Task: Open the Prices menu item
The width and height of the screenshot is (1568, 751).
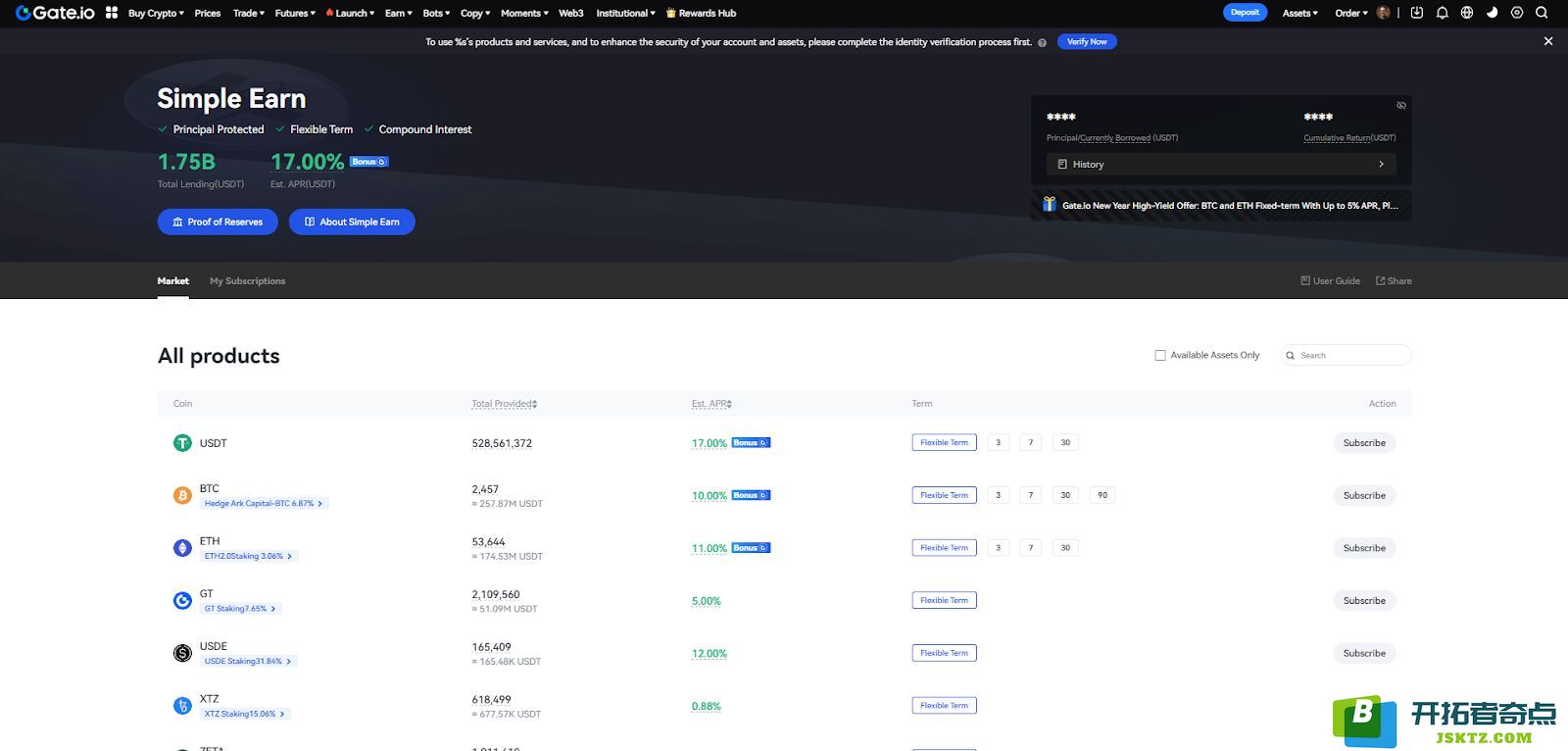Action: (207, 13)
